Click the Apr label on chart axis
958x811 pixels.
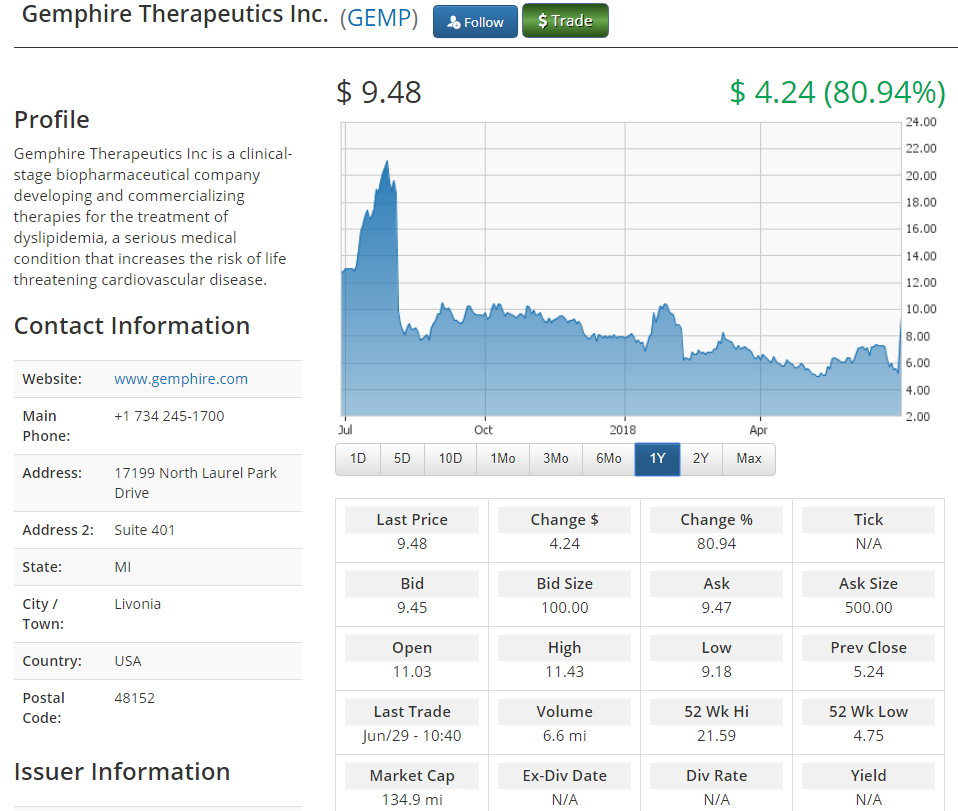click(x=758, y=430)
